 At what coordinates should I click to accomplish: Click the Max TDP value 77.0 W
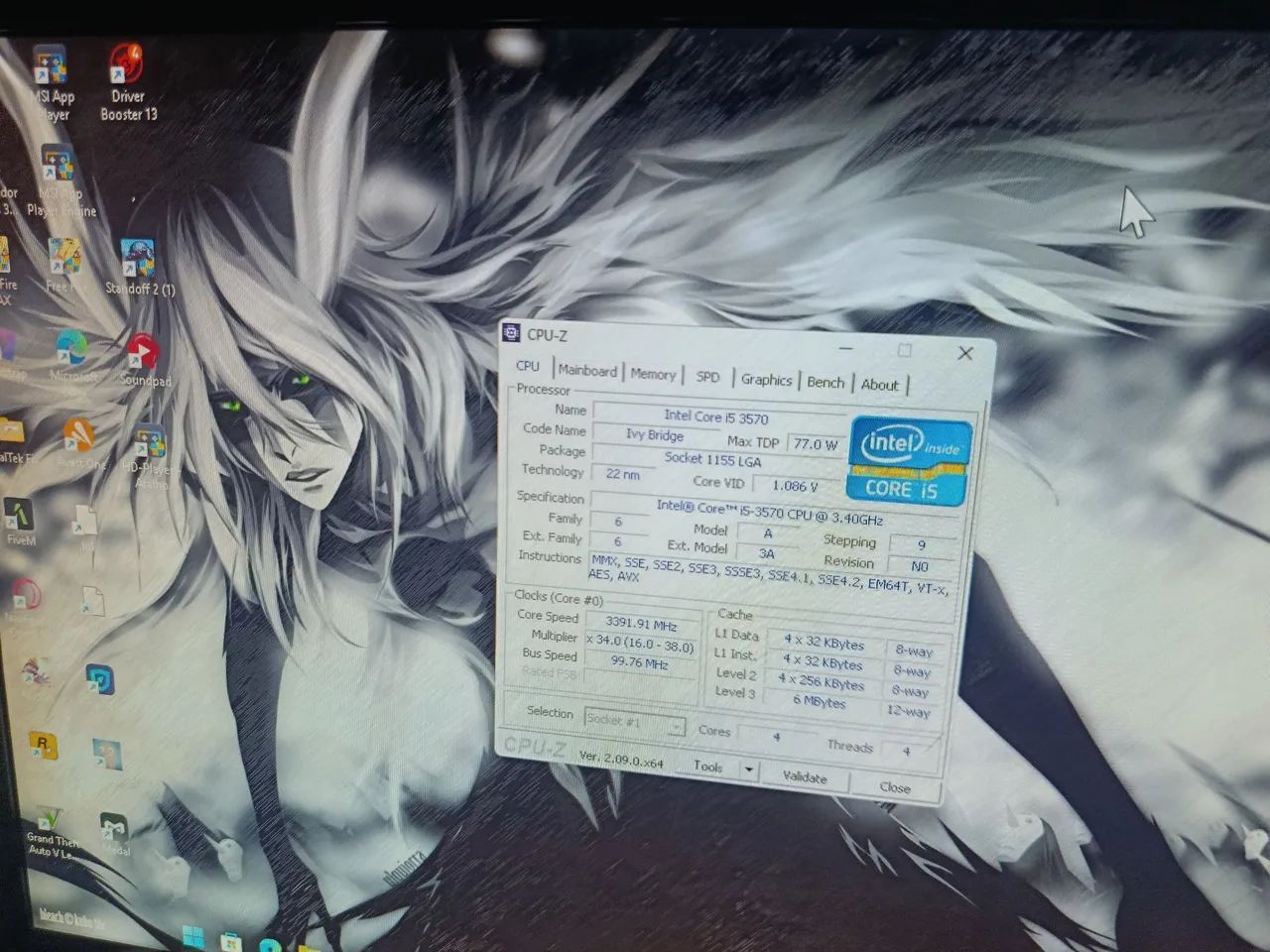(x=815, y=444)
